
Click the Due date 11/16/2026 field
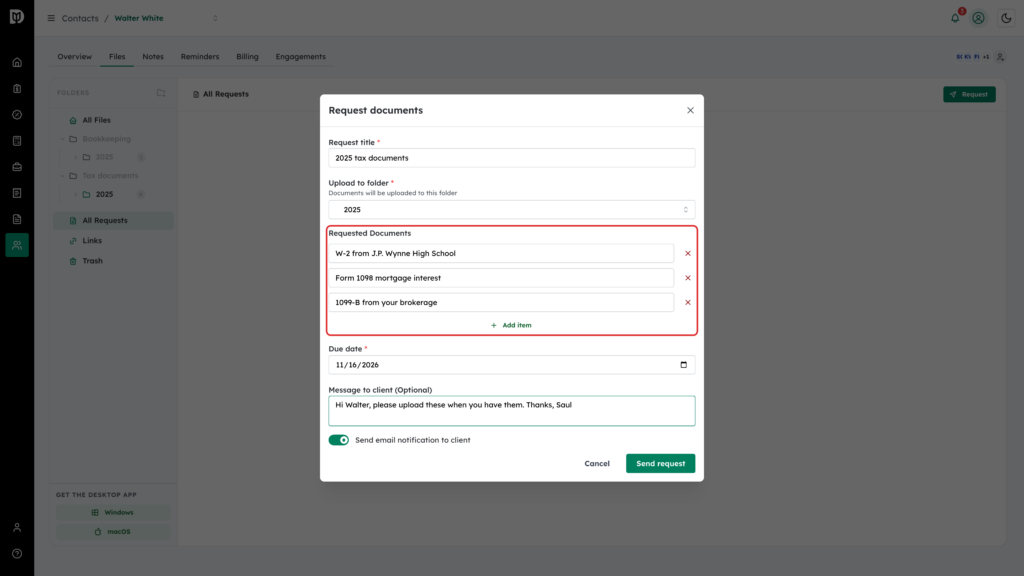511,365
